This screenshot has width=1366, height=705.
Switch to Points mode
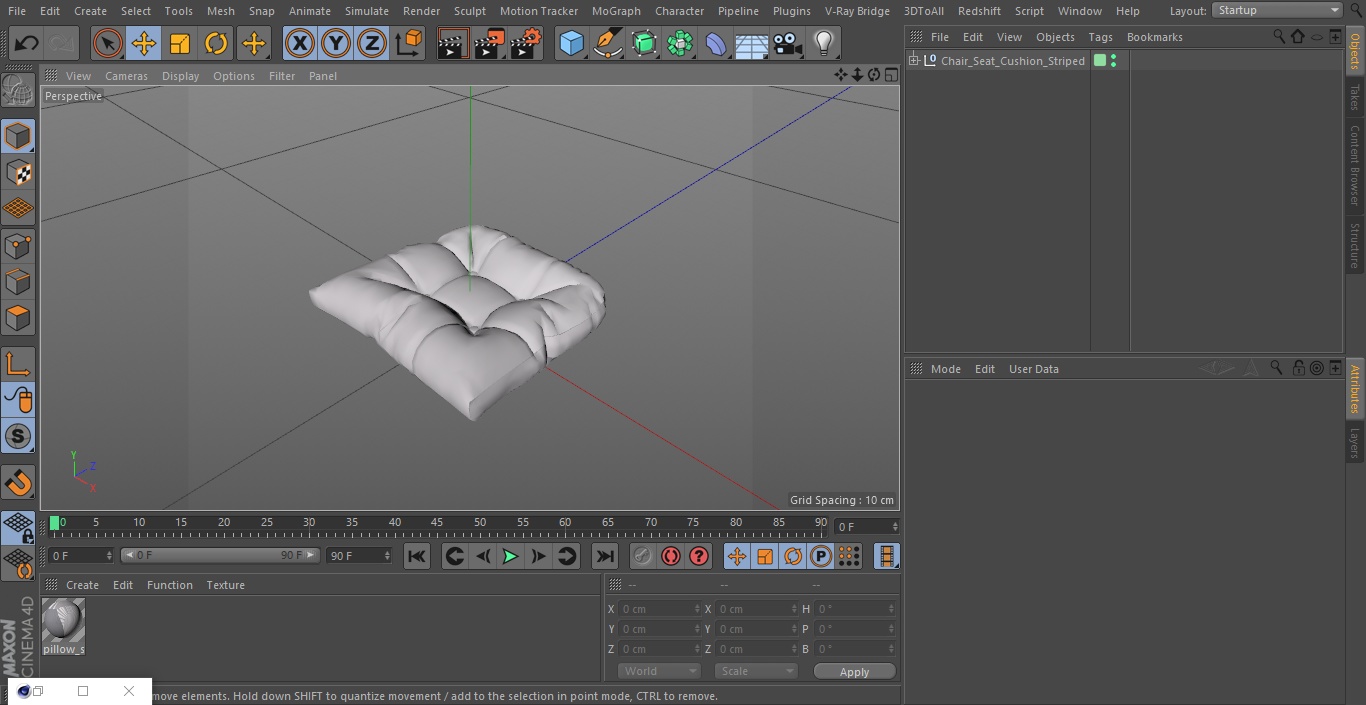[18, 246]
